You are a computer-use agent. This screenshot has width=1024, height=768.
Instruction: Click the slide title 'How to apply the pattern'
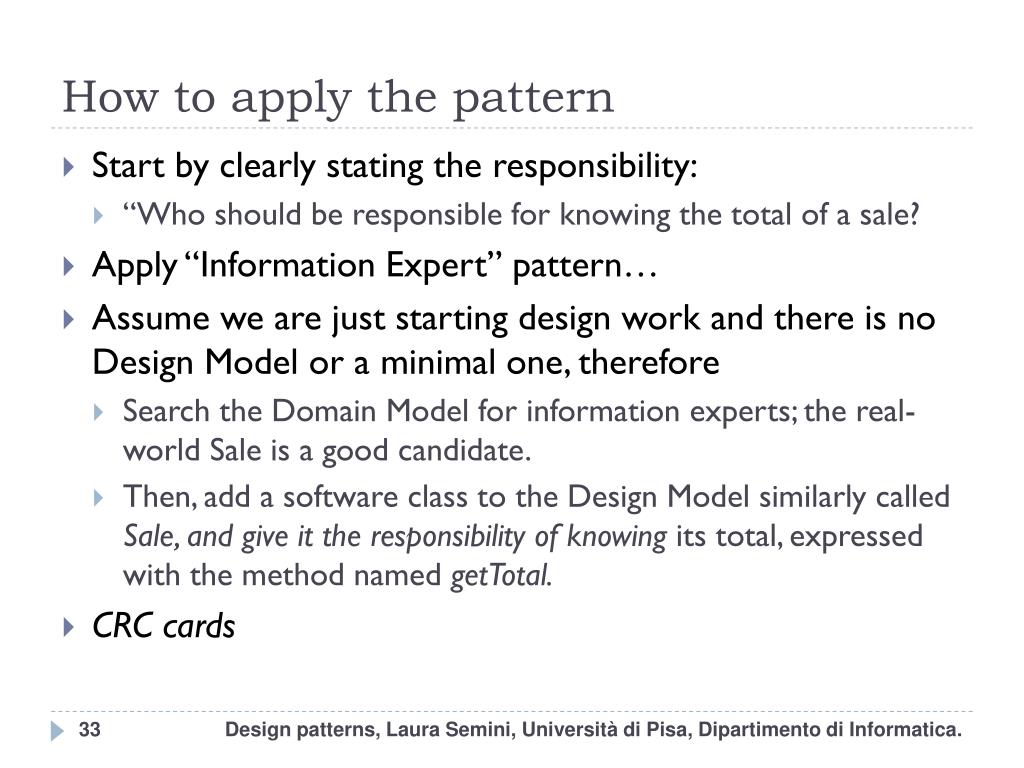[x=338, y=98]
